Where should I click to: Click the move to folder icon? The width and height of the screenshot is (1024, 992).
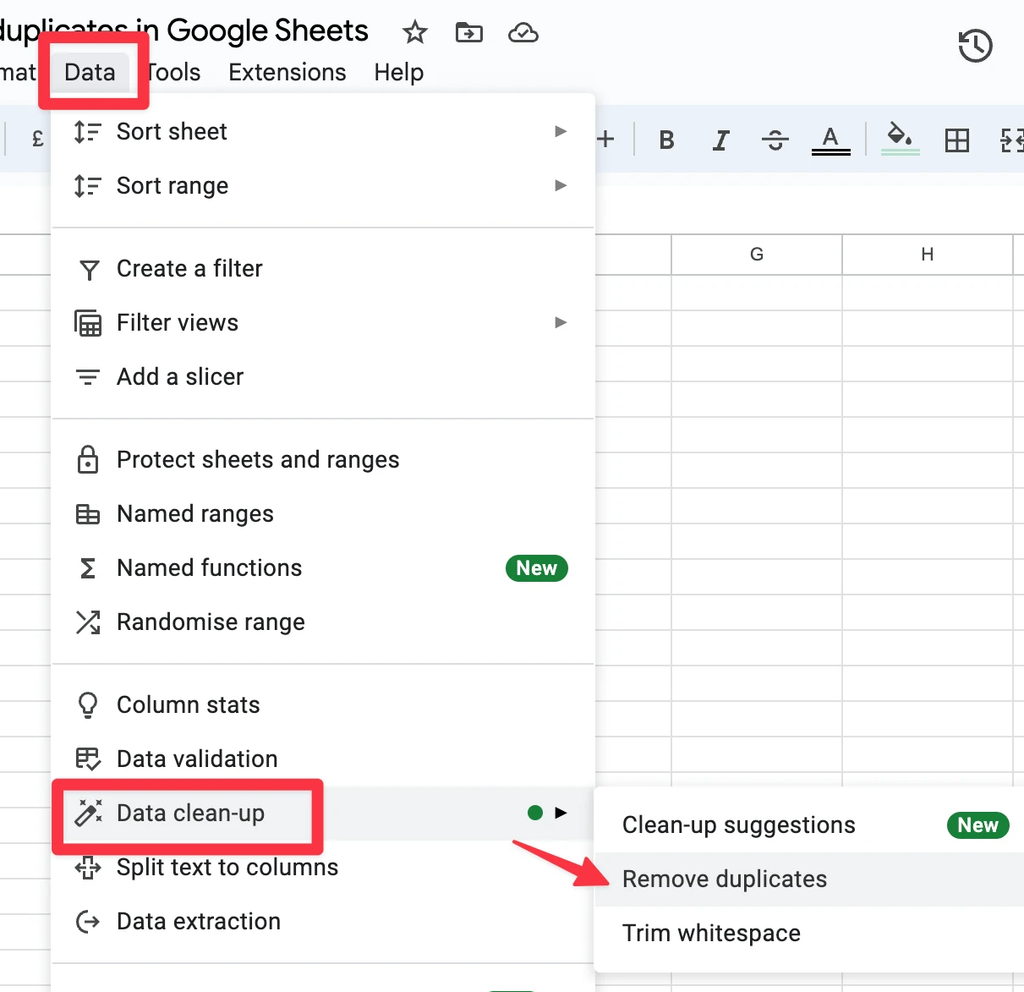[x=468, y=33]
